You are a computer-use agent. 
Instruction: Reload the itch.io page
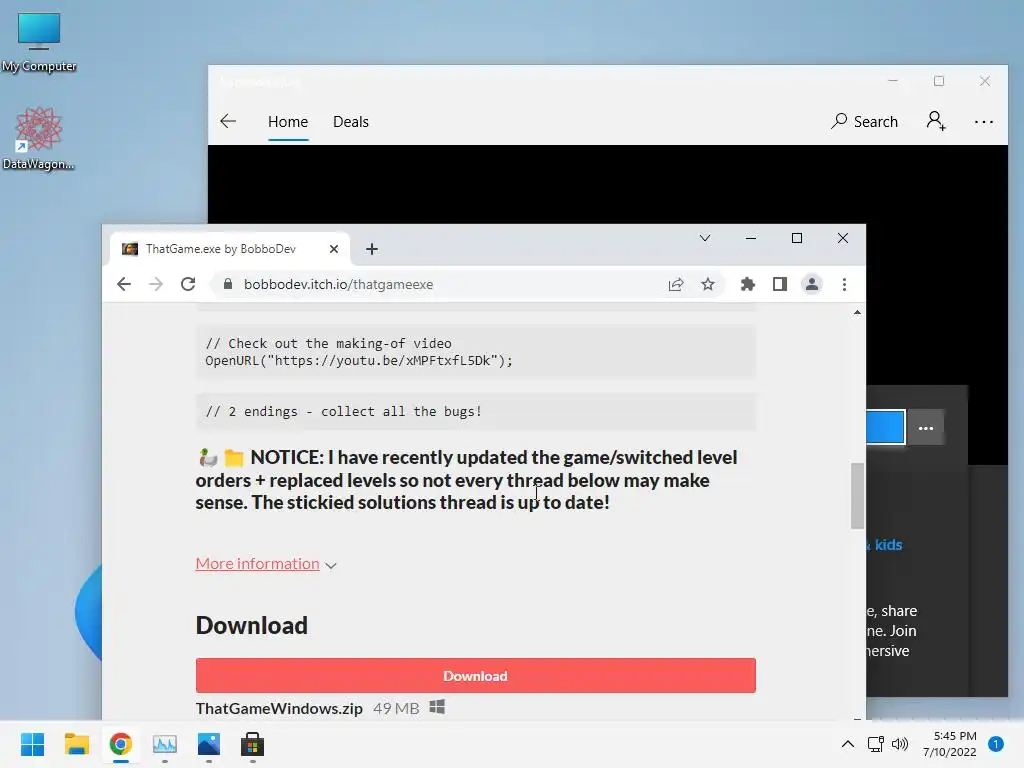[x=188, y=284]
